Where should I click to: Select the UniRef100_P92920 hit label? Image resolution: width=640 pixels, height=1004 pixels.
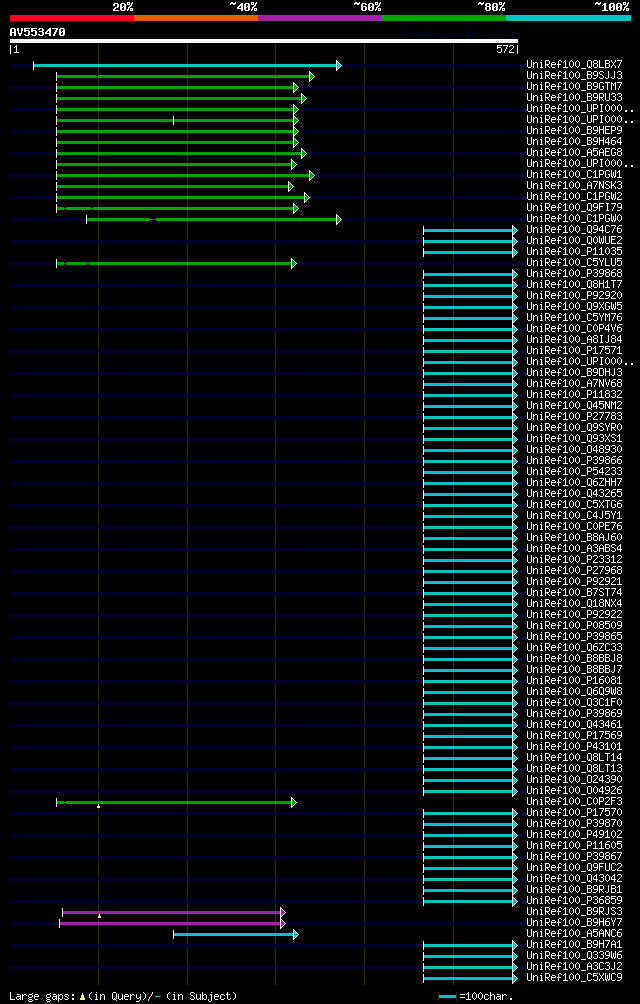click(574, 295)
